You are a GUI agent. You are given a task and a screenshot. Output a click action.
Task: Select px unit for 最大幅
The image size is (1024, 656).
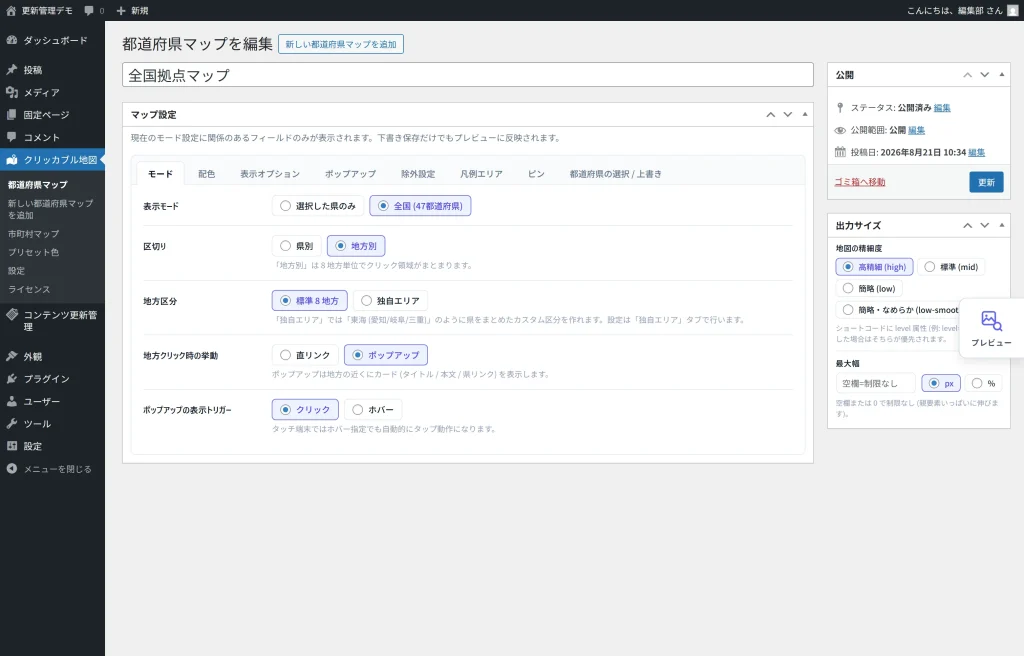tap(941, 383)
